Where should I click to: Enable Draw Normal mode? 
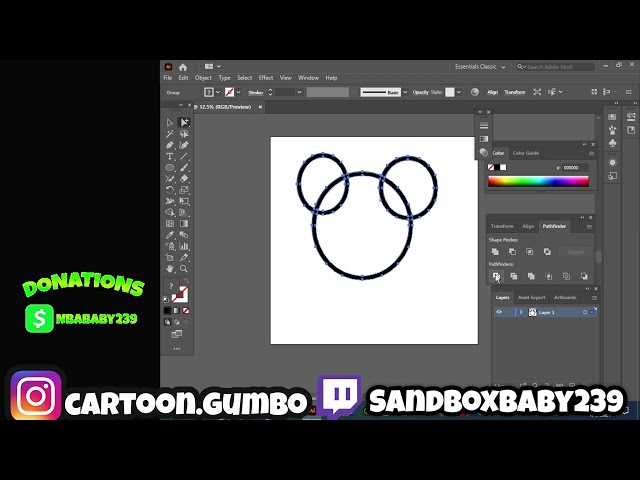point(167,322)
